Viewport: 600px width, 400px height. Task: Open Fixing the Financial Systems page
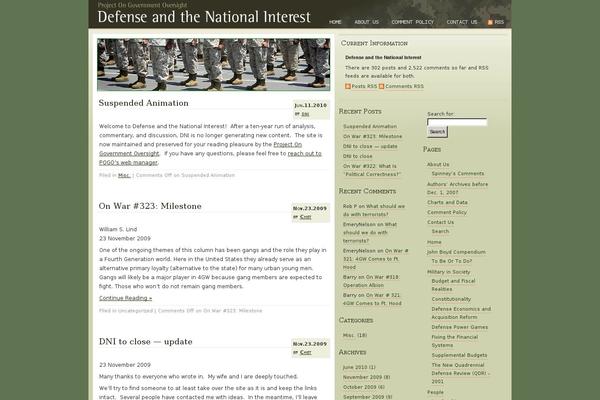(455, 341)
